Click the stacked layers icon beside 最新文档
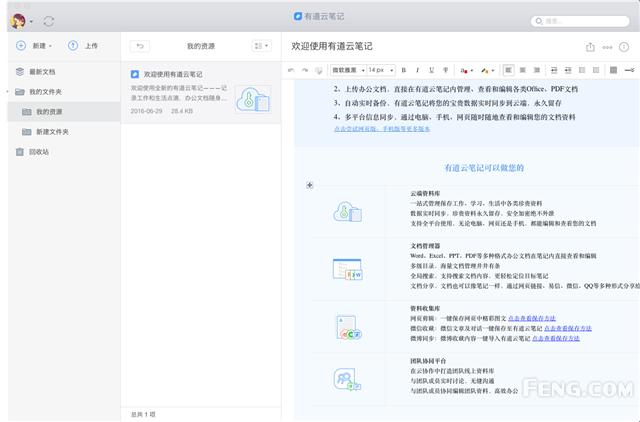 (x=20, y=71)
